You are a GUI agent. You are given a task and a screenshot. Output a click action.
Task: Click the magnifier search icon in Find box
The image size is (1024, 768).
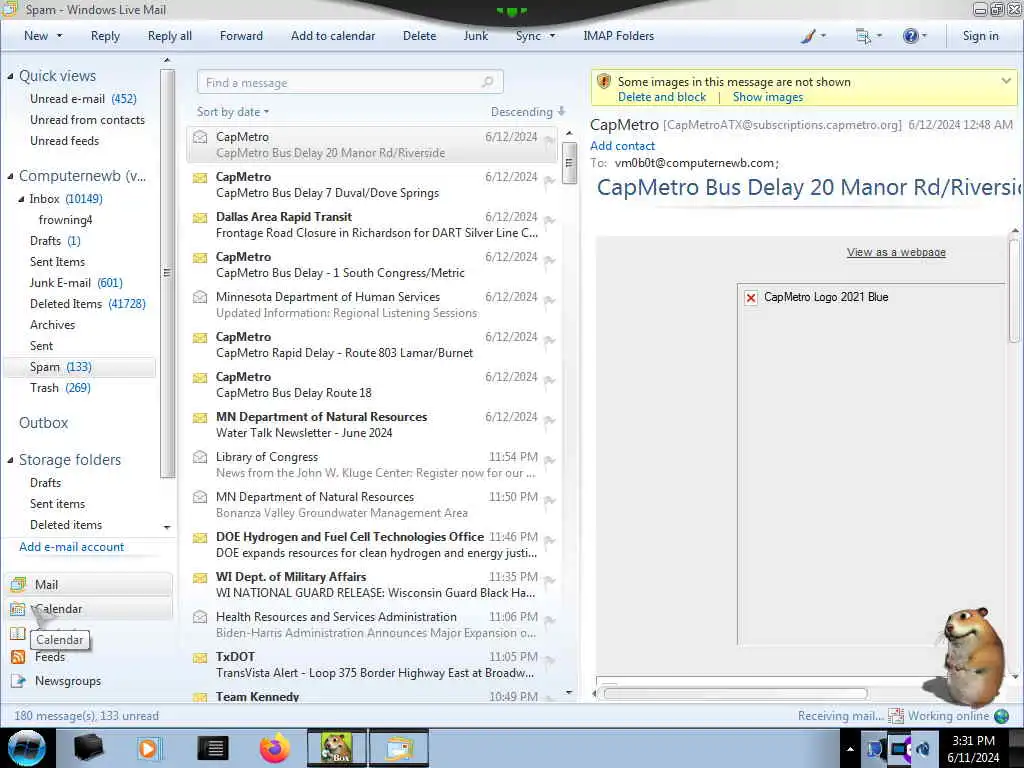point(487,82)
